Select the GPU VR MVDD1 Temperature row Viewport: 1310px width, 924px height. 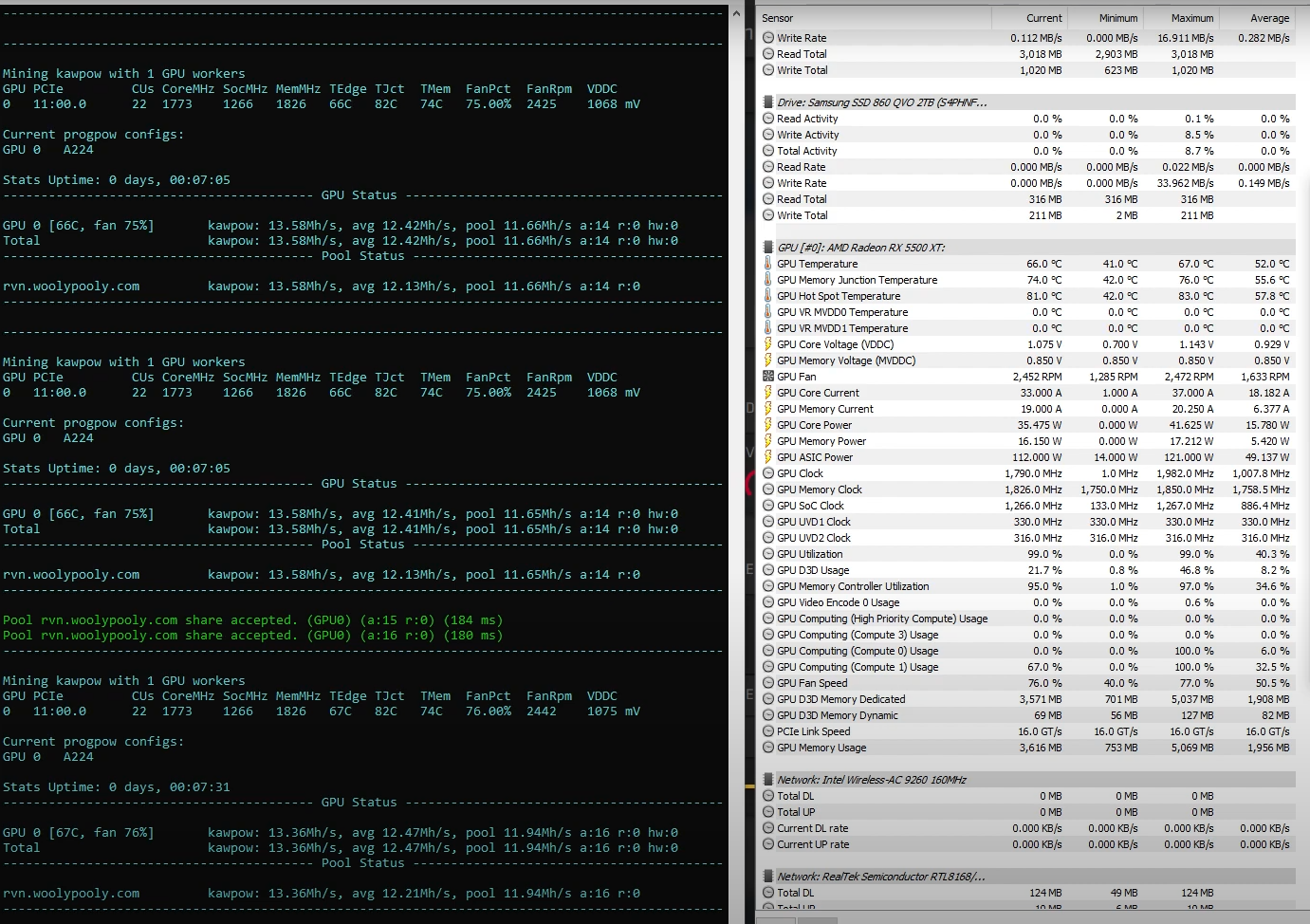(x=1027, y=328)
